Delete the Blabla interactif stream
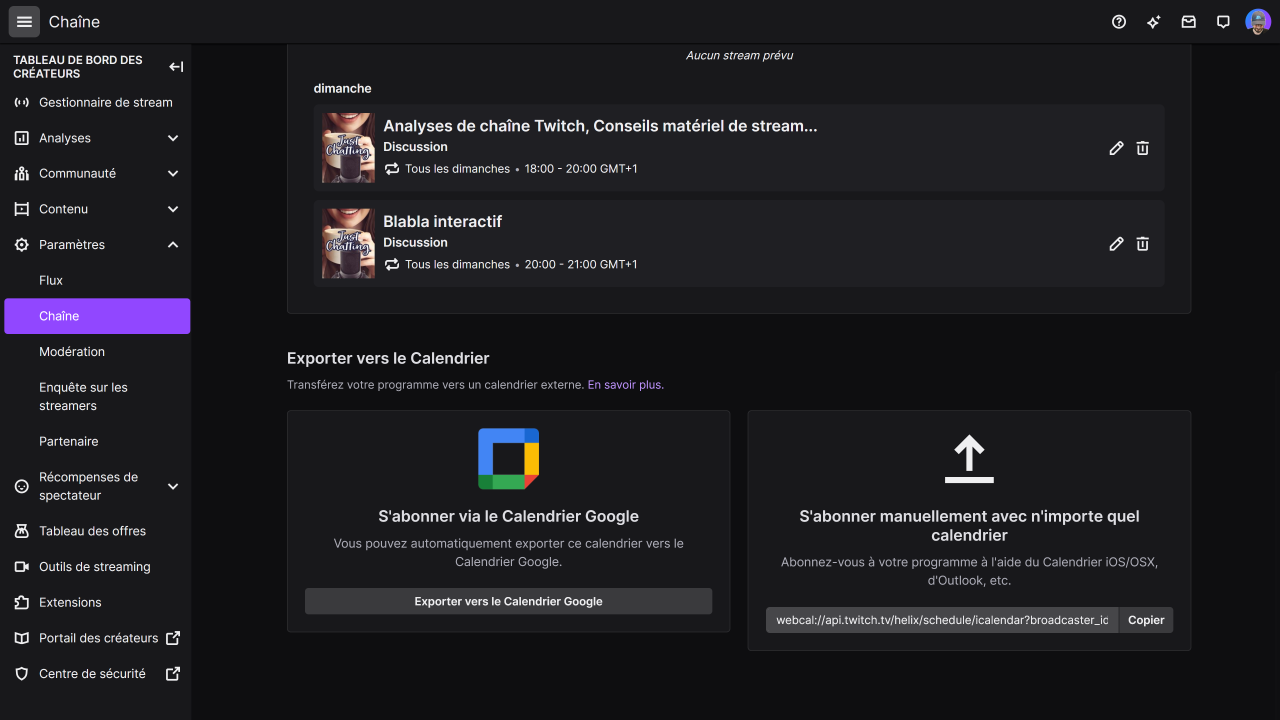Viewport: 1280px width, 720px height. [x=1142, y=244]
